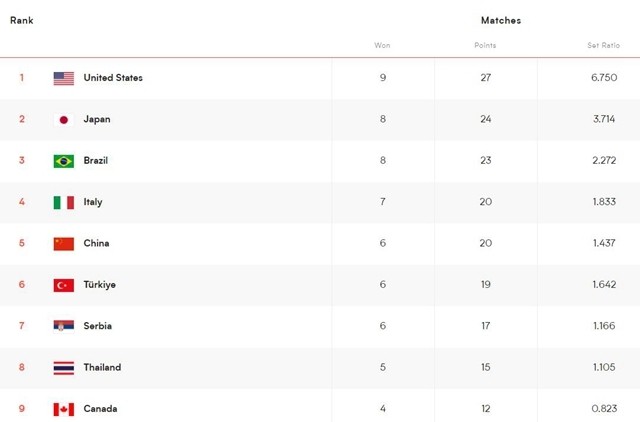
Task: Click the Serbia flag icon
Action: pos(64,326)
